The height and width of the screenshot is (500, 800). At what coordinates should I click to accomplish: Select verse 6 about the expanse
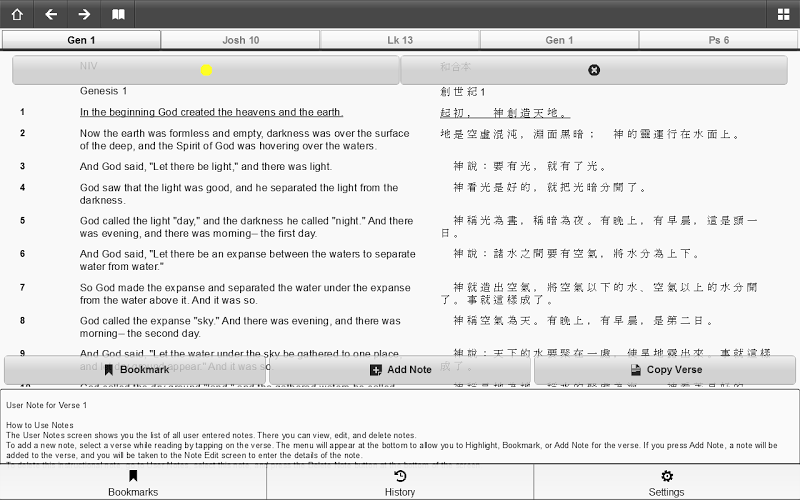click(247, 260)
